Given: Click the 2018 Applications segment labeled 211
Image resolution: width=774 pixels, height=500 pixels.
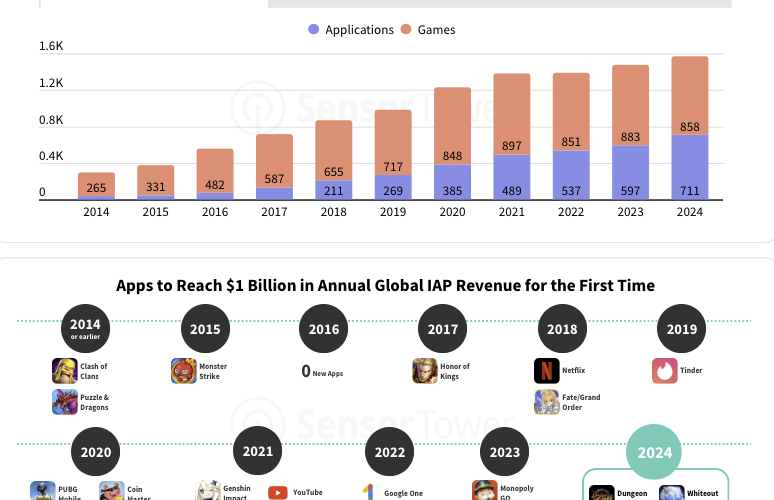Looking at the screenshot, I should click(334, 191).
